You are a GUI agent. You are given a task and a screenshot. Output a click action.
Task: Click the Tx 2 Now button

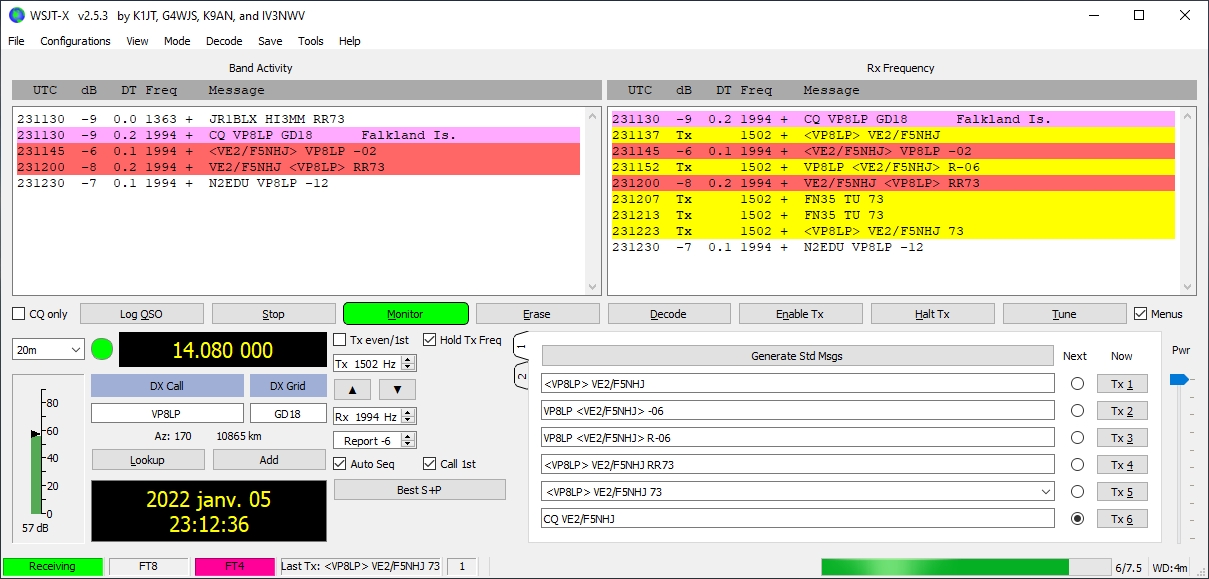click(x=1122, y=411)
